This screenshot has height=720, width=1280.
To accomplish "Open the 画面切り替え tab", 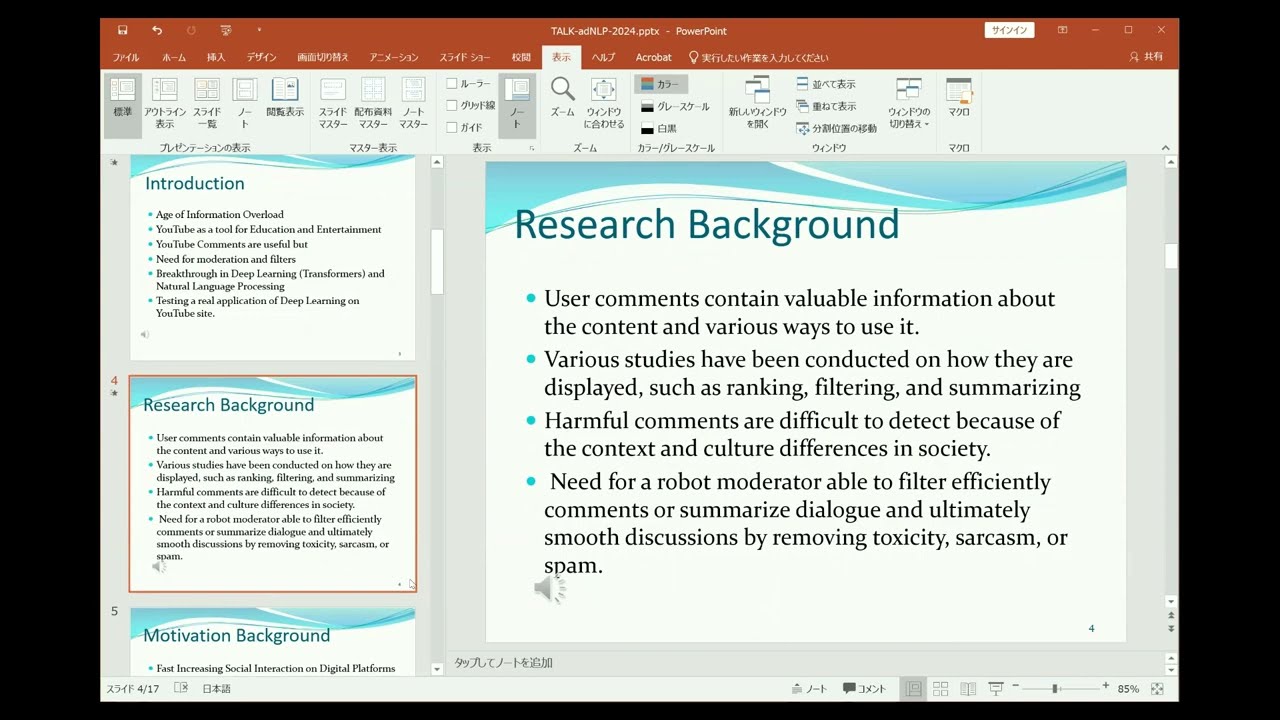I will pyautogui.click(x=323, y=57).
